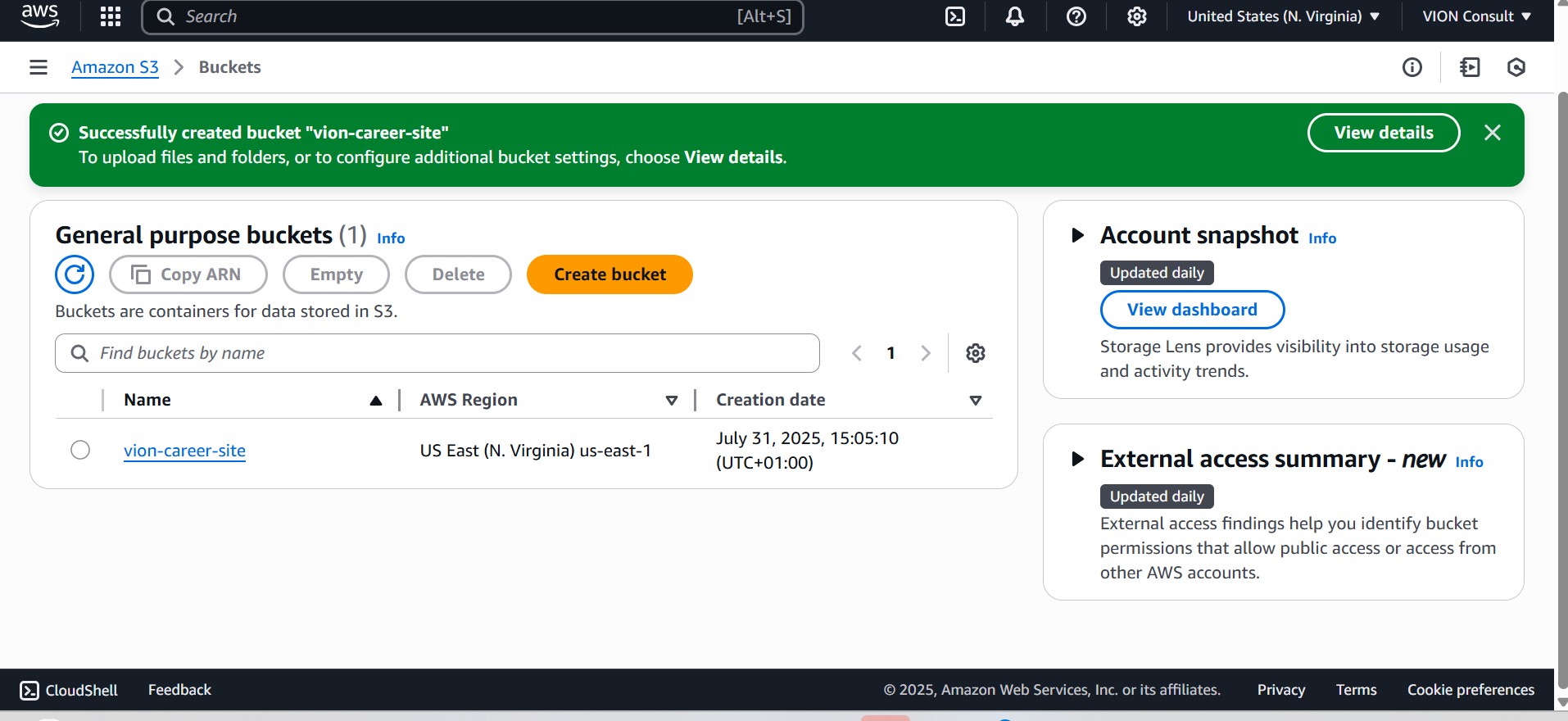
Task: Go to previous page of buckets
Action: coord(857,353)
